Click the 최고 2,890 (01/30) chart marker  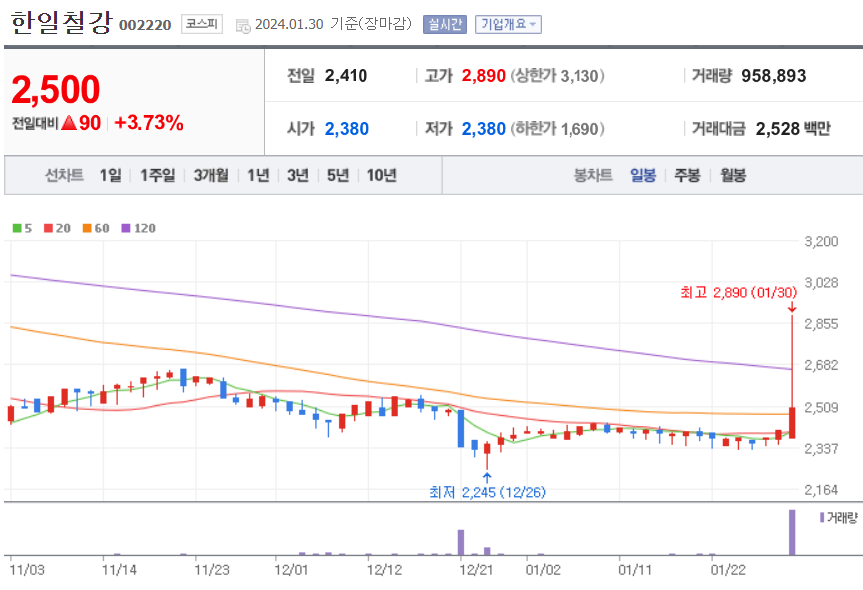click(x=739, y=292)
